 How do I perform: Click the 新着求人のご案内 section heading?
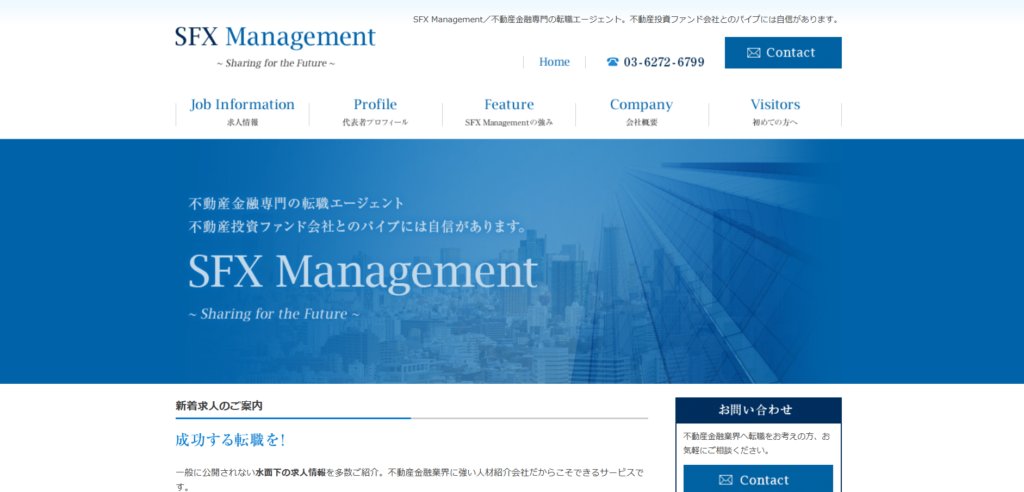219,406
